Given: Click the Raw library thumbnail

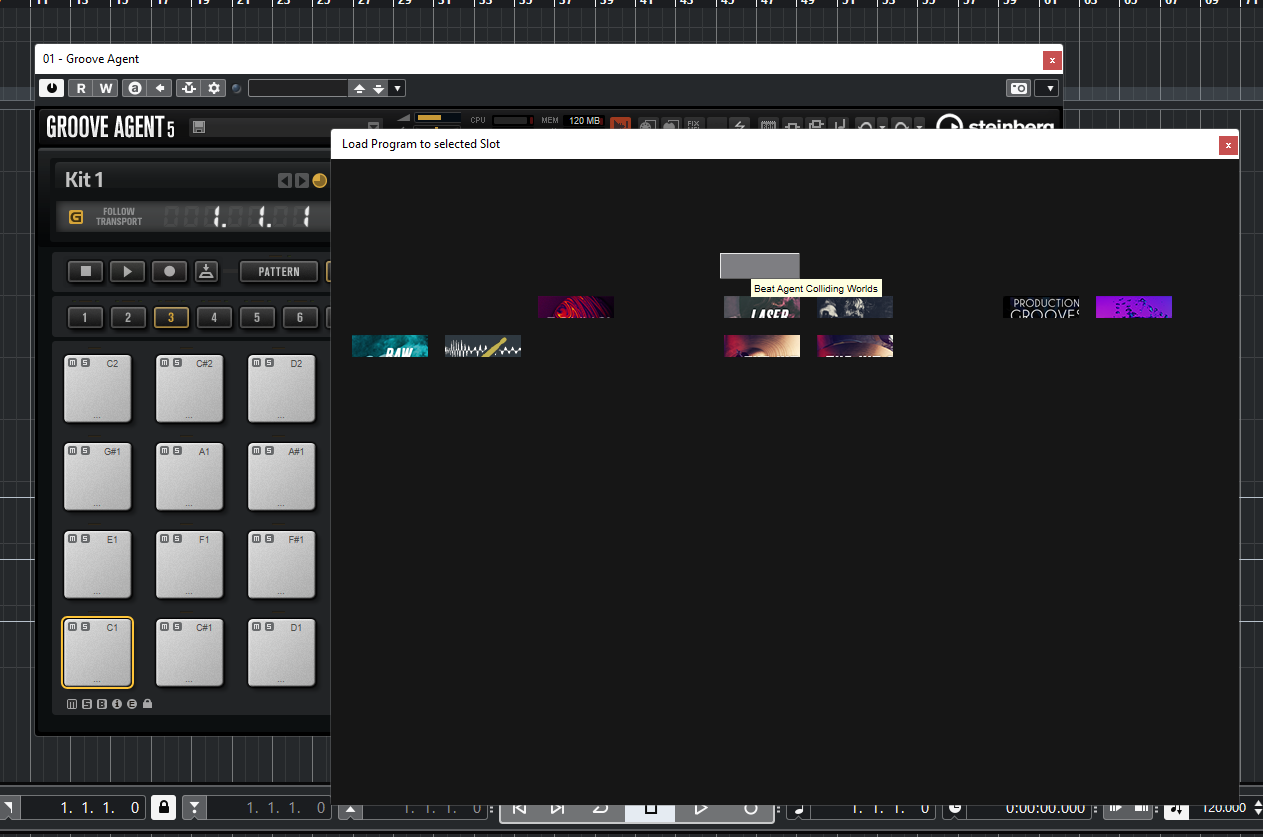Looking at the screenshot, I should coord(390,346).
